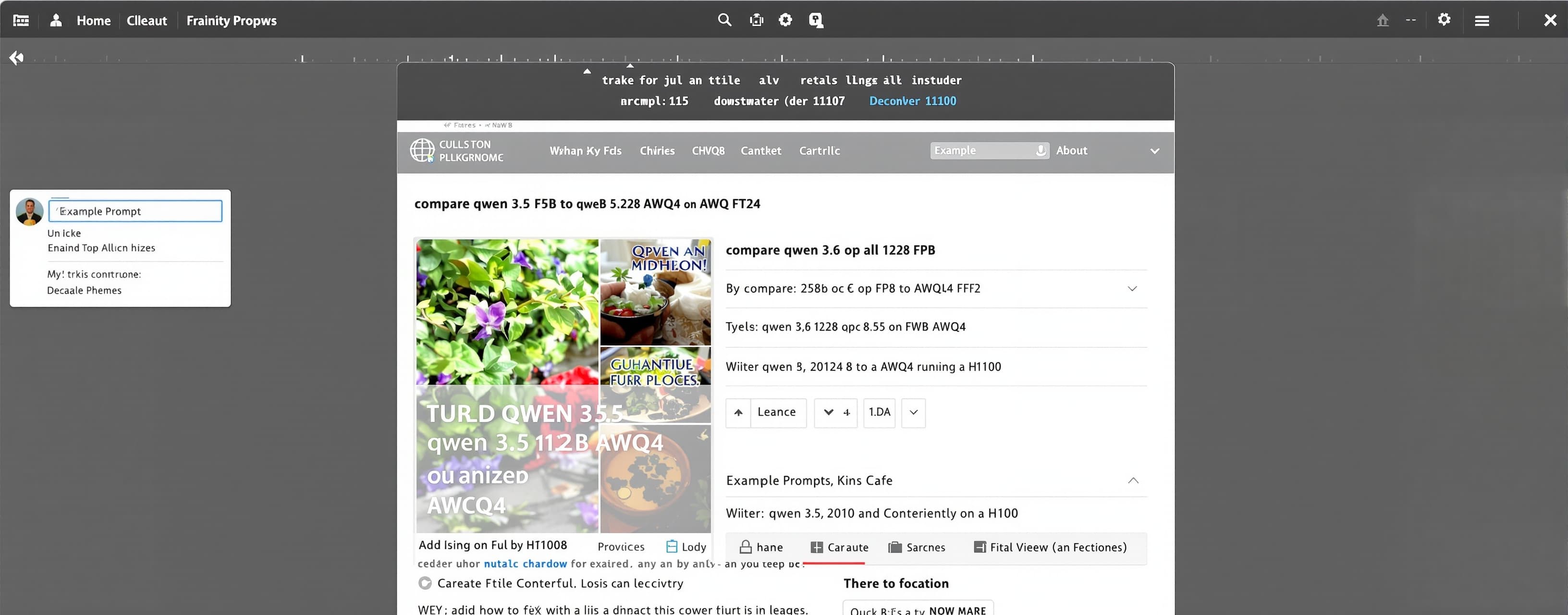
Task: Toggle the radio circle beside Careate Ftile Conterful
Action: [x=425, y=583]
